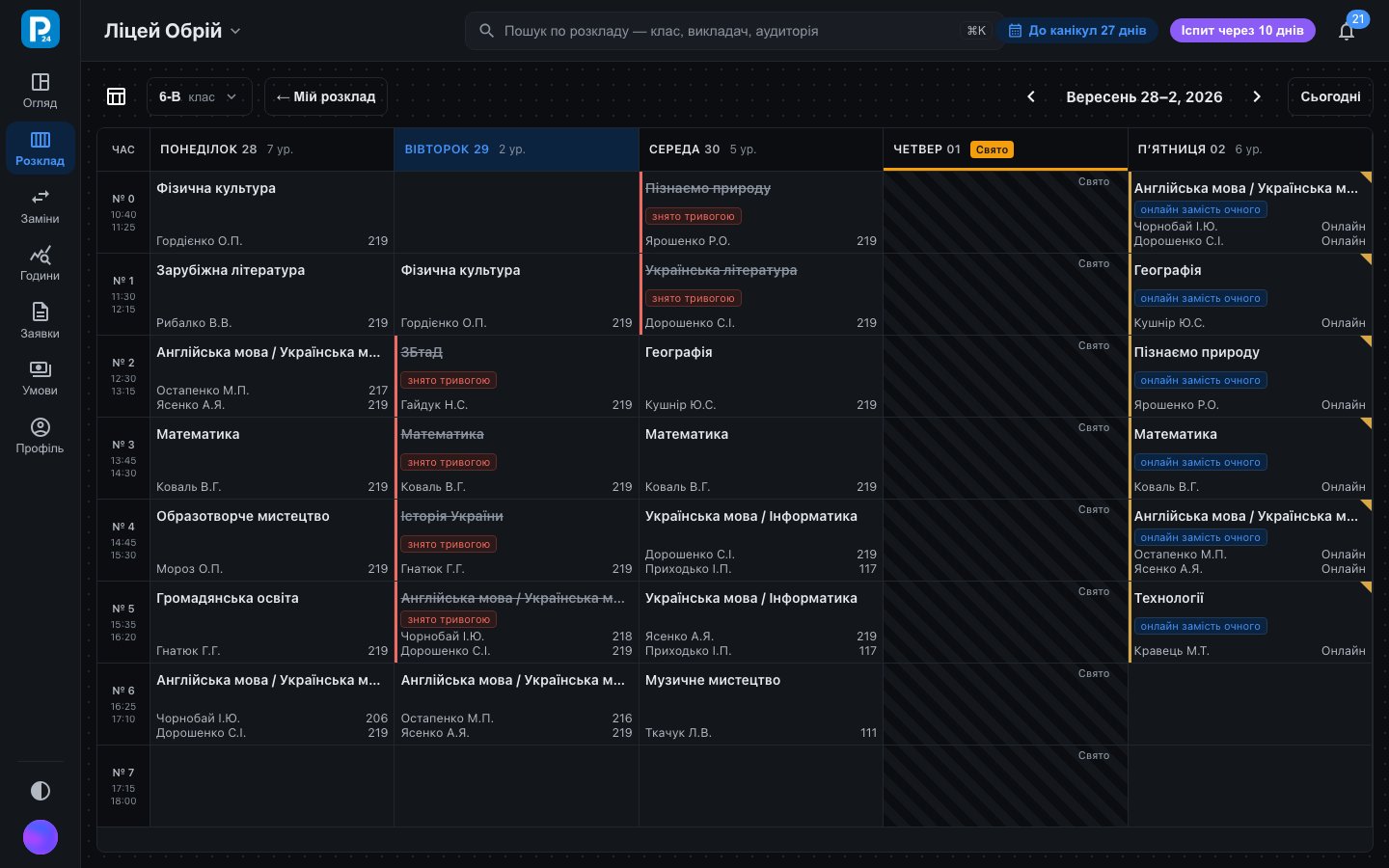The height and width of the screenshot is (868, 1389).
Task: Open Tuesday's cancelled Історія України lesson
Action: pos(517,540)
